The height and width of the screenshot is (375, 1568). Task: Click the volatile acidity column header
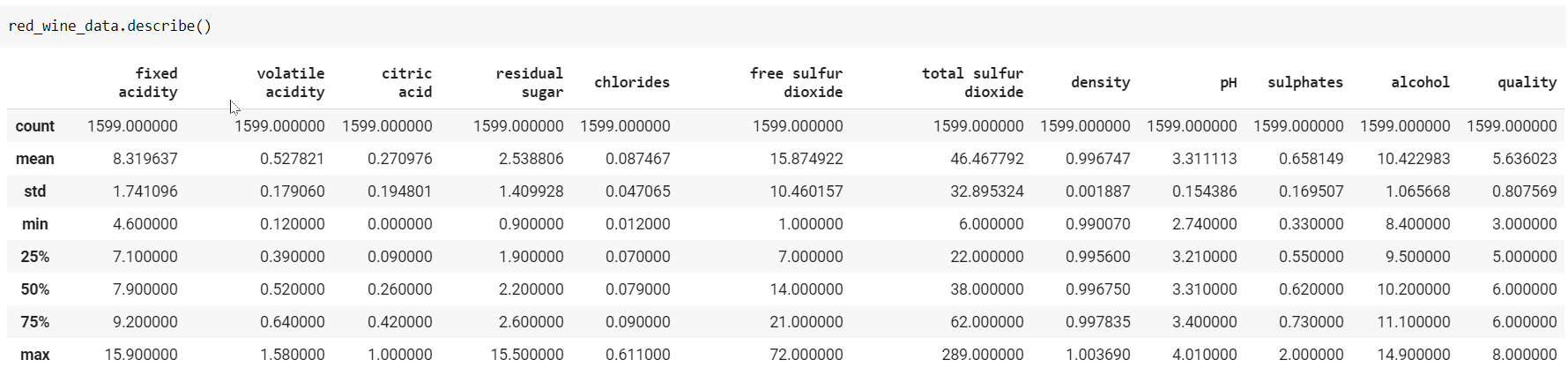click(290, 82)
